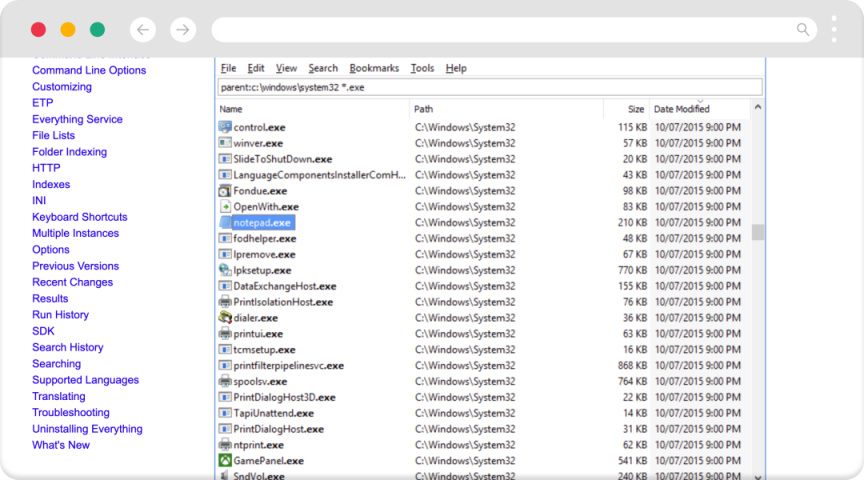Viewport: 864px width, 480px height.
Task: Open the browser three-dot menu
Action: tap(834, 29)
